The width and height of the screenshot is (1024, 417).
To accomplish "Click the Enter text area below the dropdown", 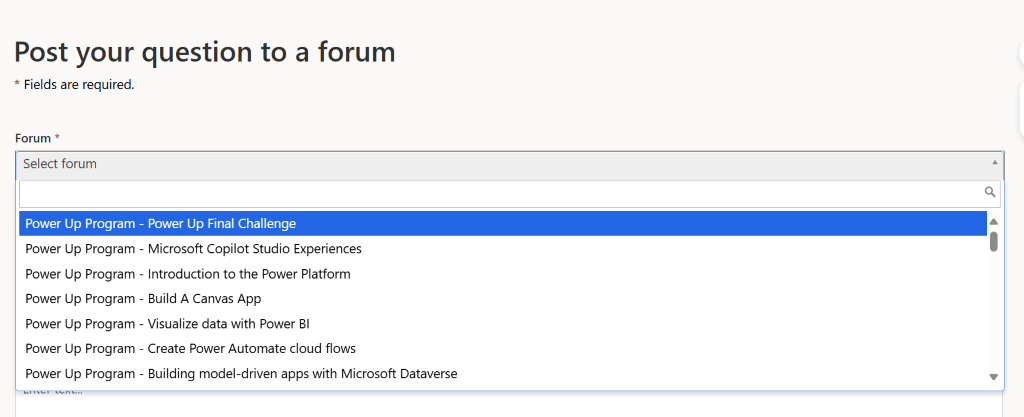I will click(x=509, y=403).
